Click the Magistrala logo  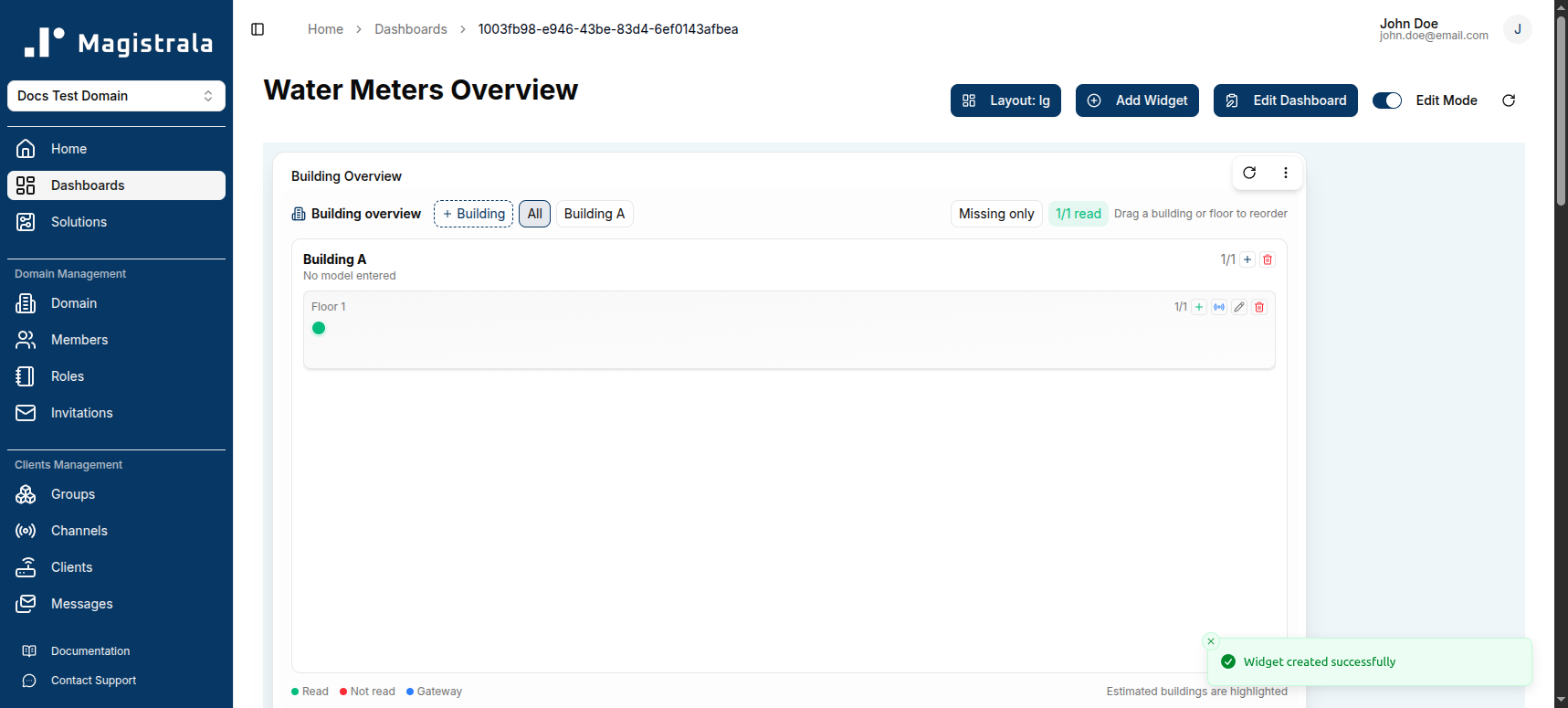117,43
